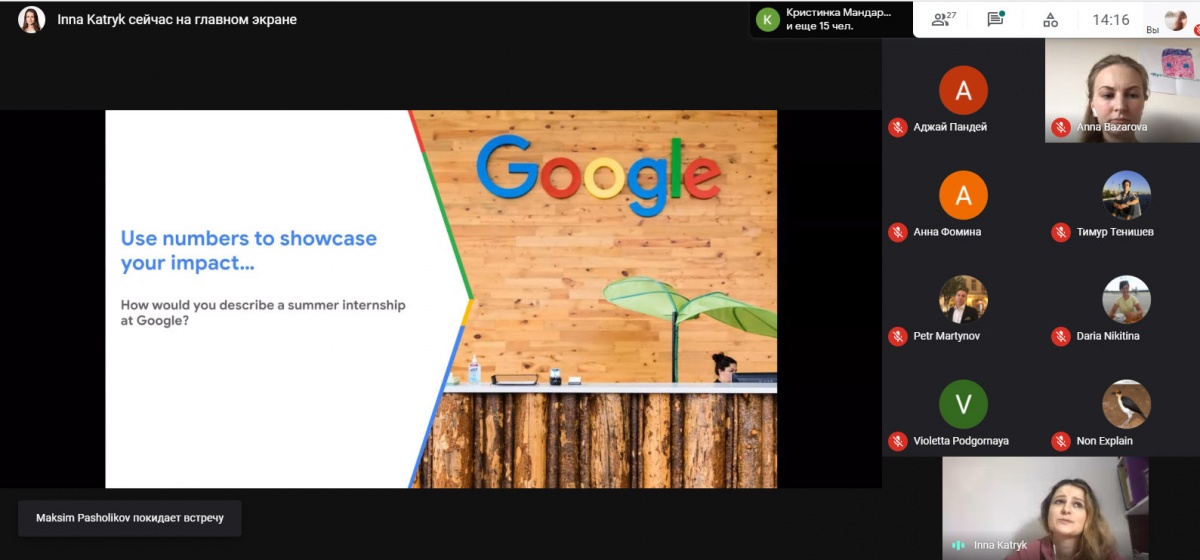Viewport: 1200px width, 560px height.
Task: Click the 'Use numbers to showcase your impact...' heading
Action: tap(249, 250)
